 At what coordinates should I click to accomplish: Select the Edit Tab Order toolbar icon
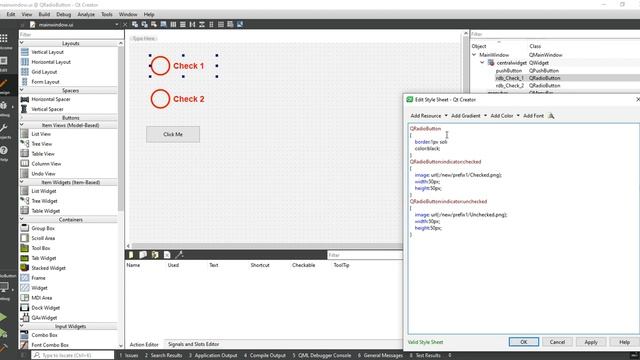pos(163,24)
